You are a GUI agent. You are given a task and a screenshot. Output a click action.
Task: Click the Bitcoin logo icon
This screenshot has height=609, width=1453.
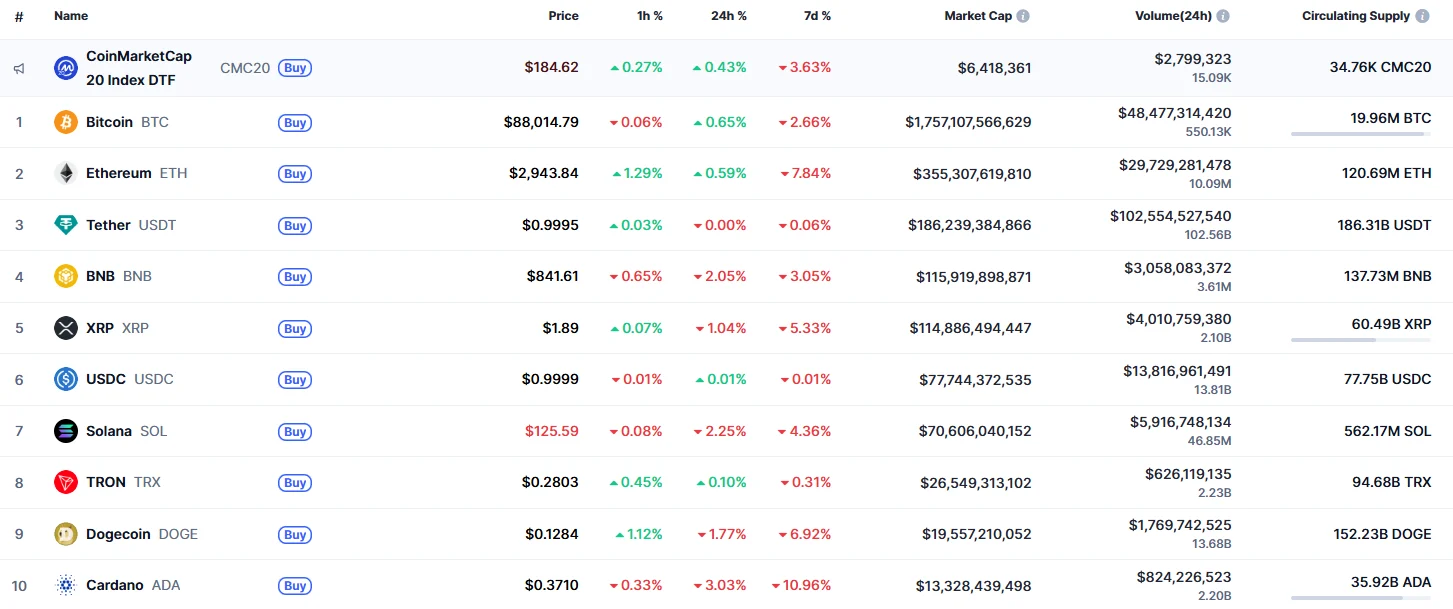point(65,122)
